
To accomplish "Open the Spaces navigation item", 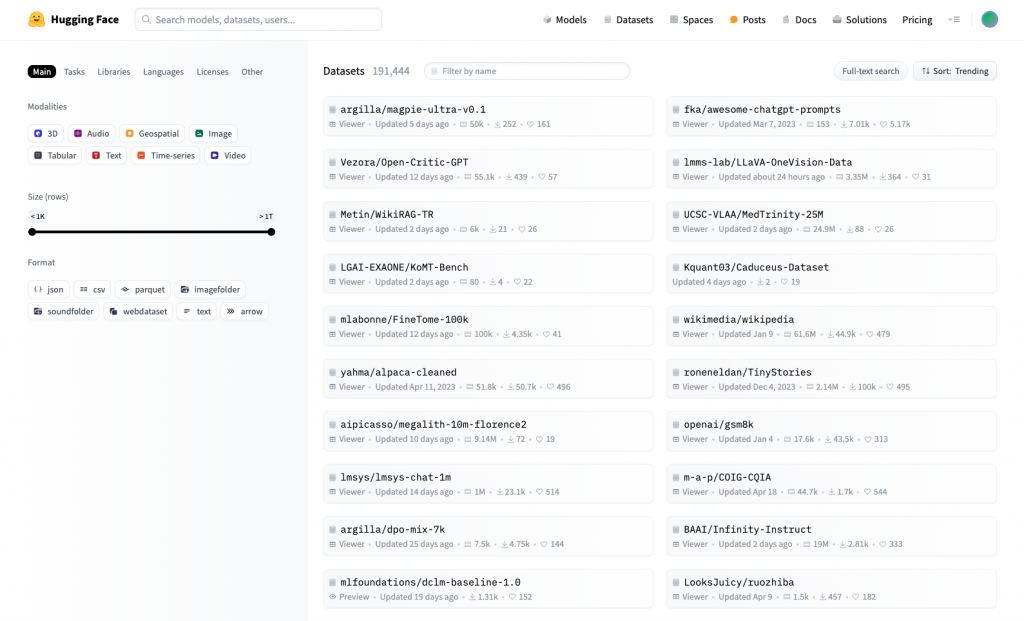I will (x=692, y=20).
